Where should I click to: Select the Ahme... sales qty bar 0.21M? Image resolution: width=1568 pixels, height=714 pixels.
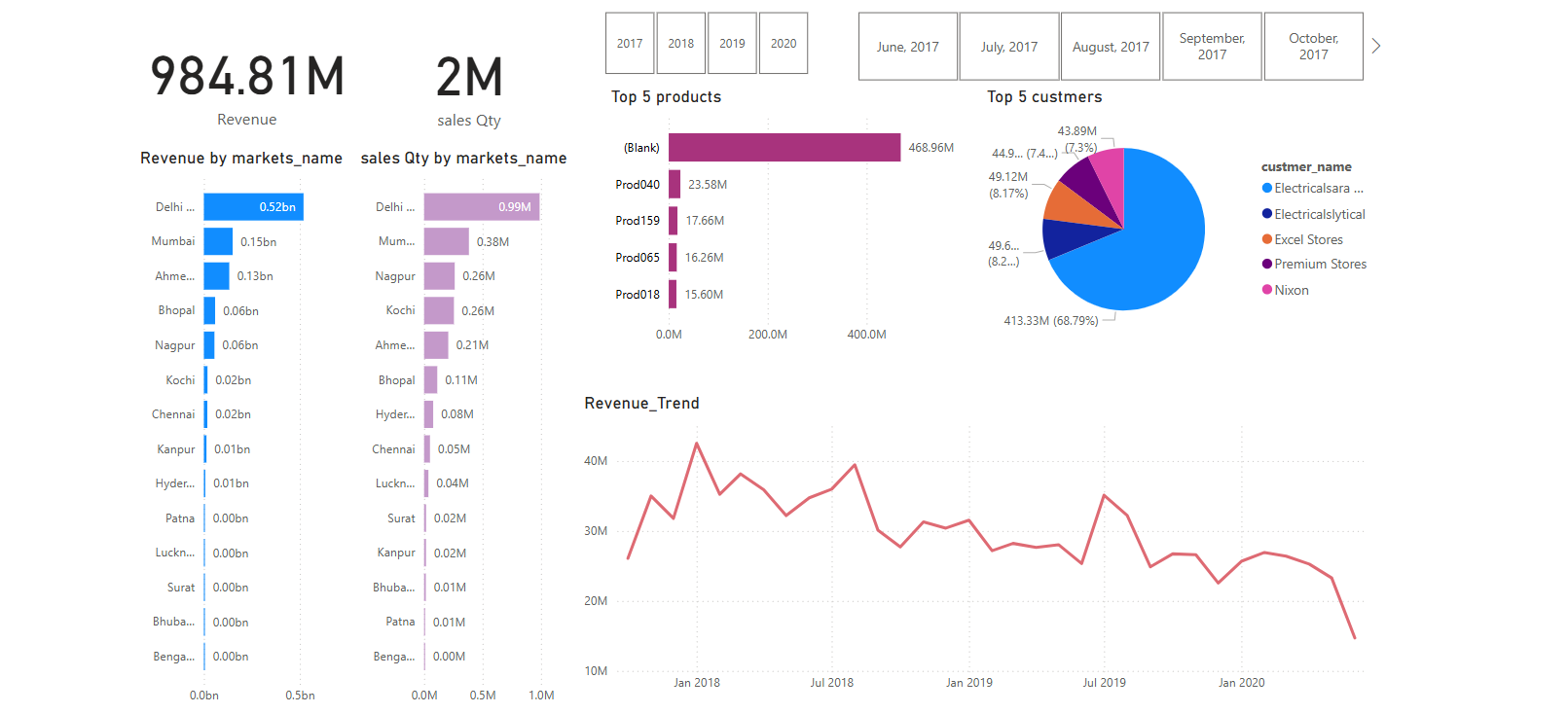[x=436, y=345]
